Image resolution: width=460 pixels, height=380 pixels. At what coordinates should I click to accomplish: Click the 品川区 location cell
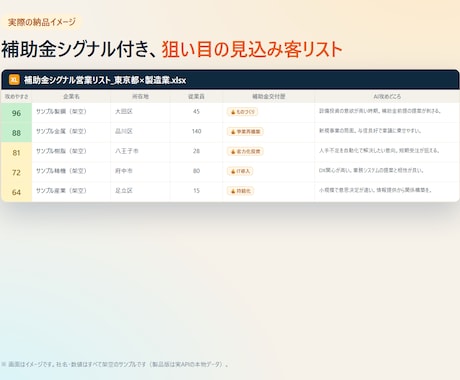(x=124, y=131)
